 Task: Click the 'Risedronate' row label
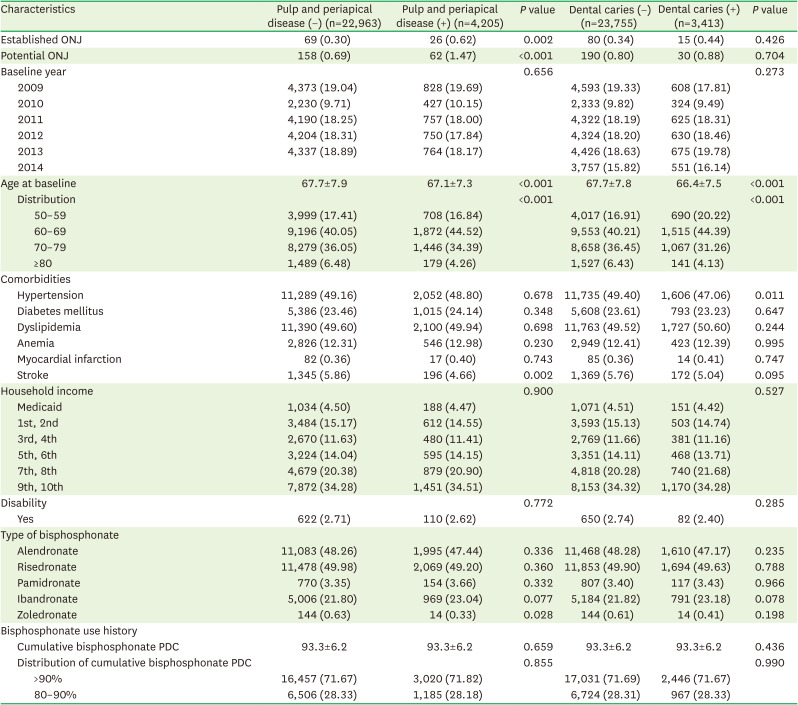tap(46, 567)
